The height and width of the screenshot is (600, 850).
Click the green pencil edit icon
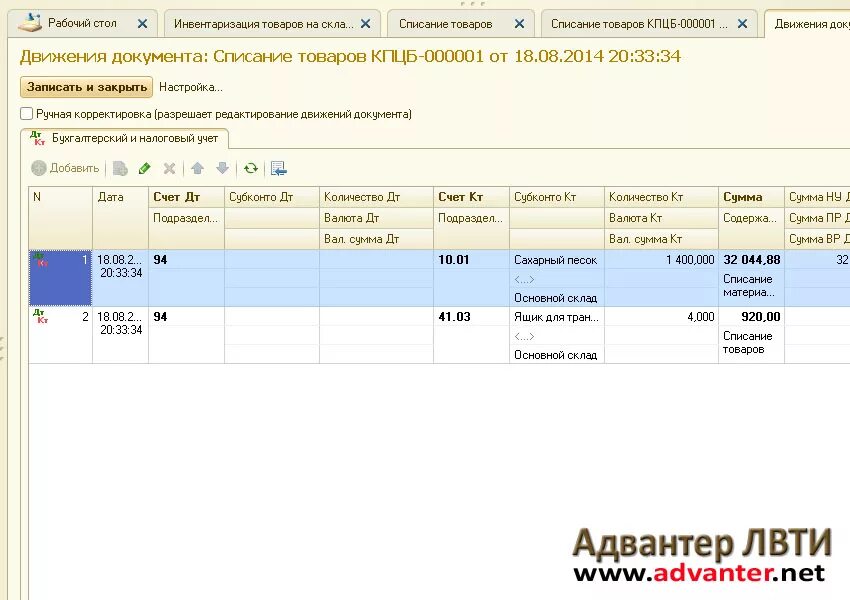pyautogui.click(x=144, y=169)
